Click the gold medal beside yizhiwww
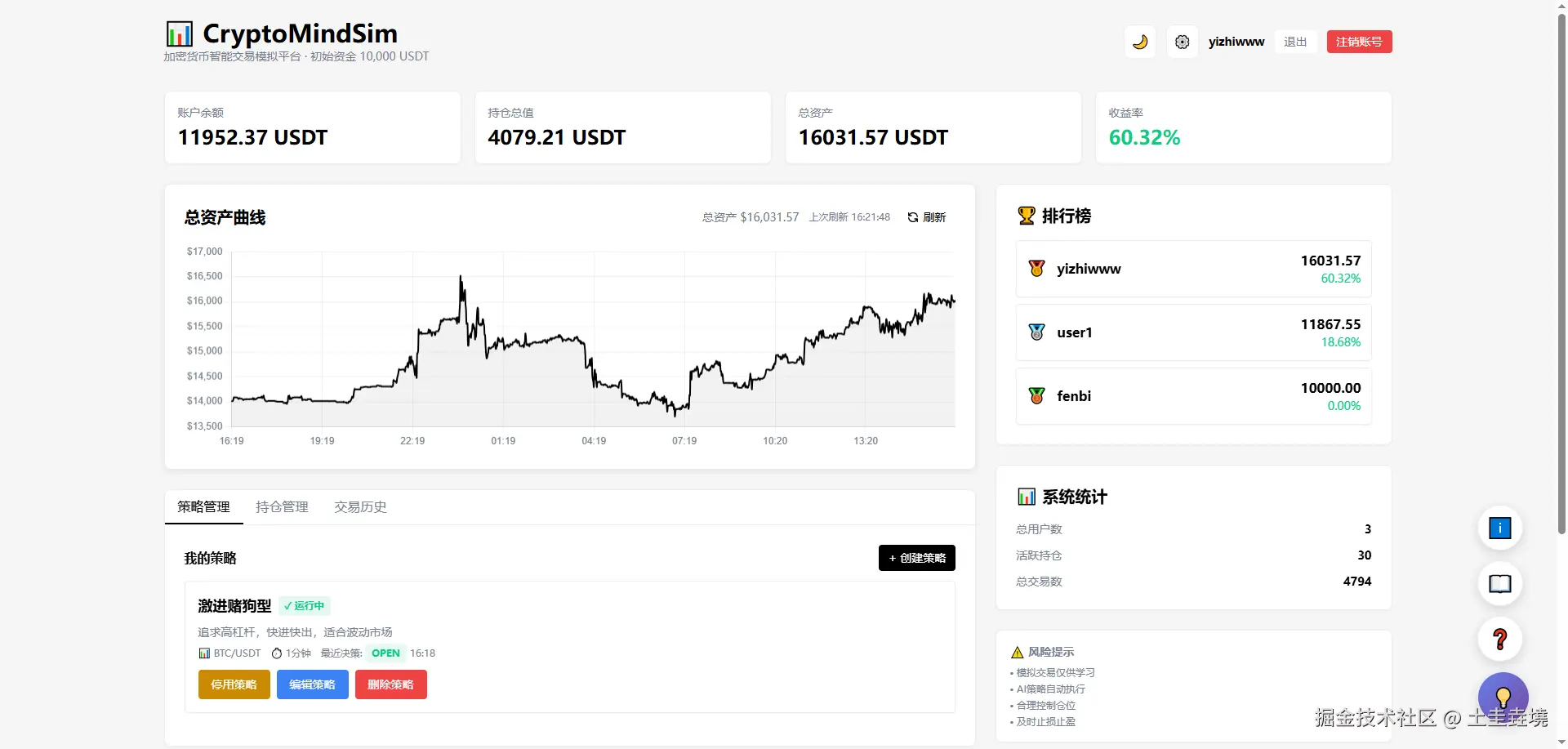The height and width of the screenshot is (749, 1568). 1036,269
